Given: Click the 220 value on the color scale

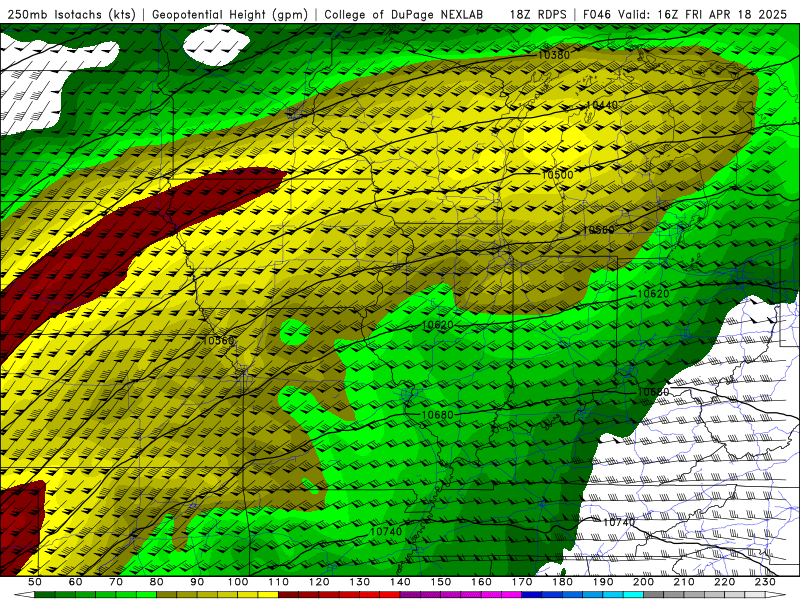Looking at the screenshot, I should coord(724,582).
